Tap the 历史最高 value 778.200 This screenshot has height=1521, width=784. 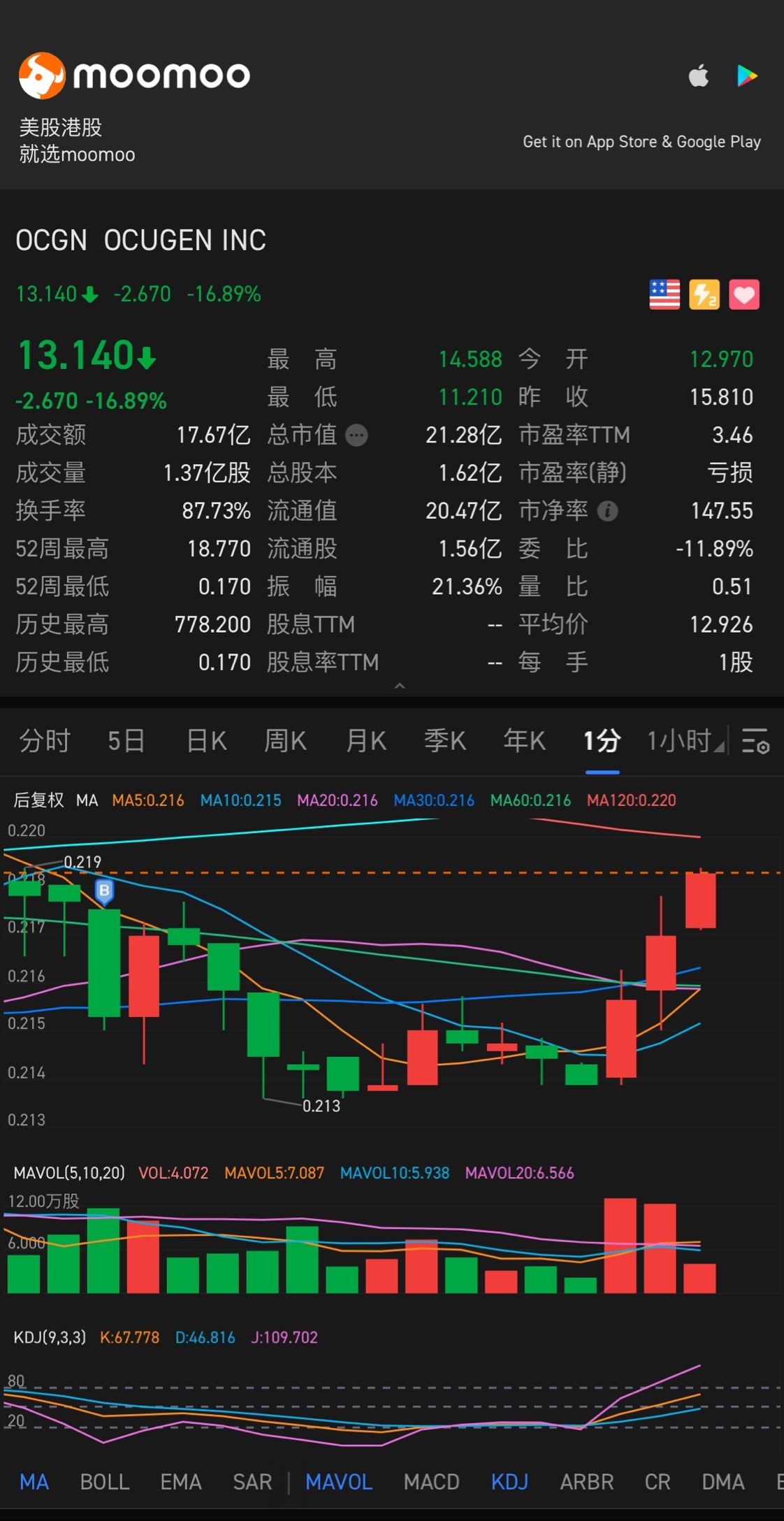213,624
